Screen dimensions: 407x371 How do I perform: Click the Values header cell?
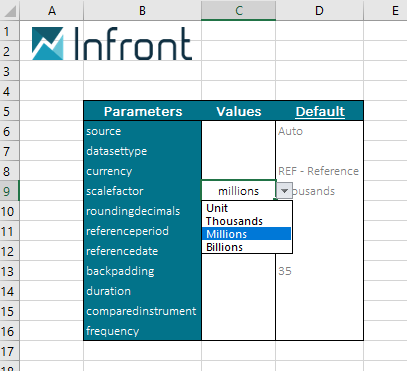point(239,111)
